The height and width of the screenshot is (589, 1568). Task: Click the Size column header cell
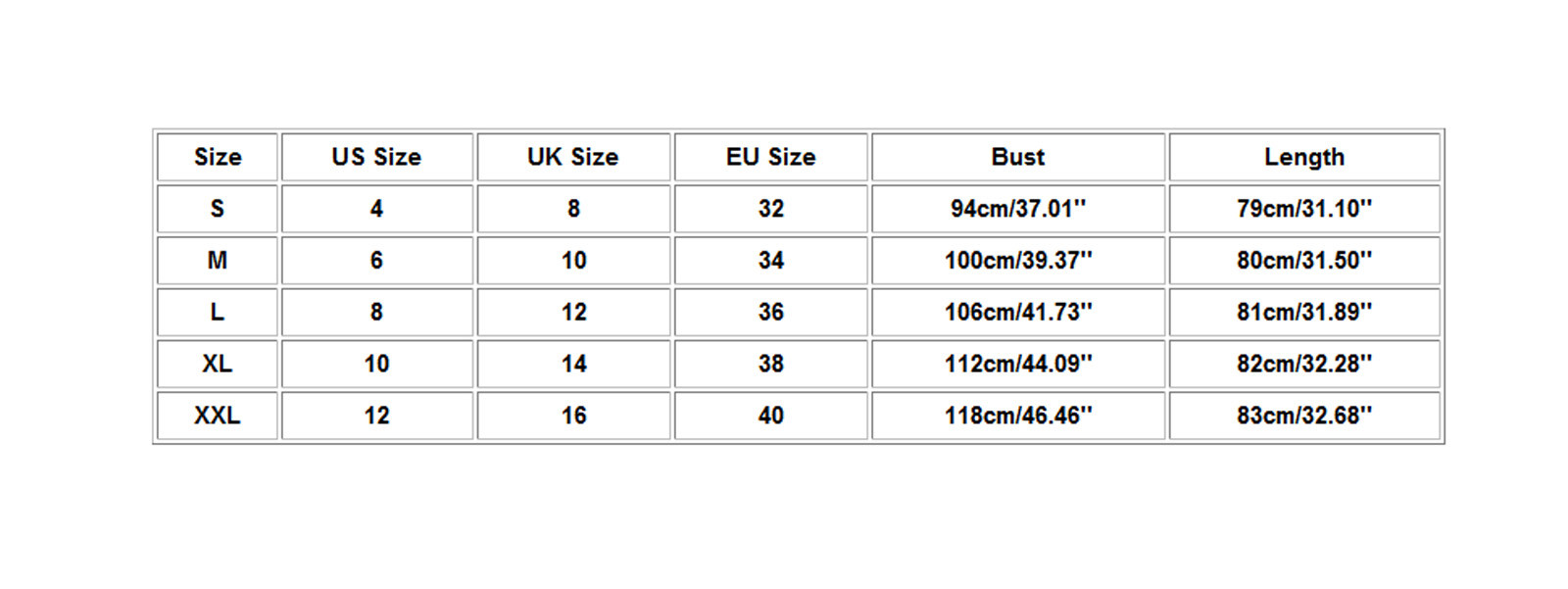[x=218, y=157]
